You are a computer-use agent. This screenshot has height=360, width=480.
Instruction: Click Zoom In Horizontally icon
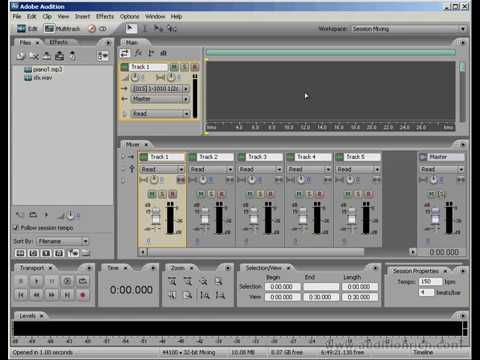(x=172, y=282)
